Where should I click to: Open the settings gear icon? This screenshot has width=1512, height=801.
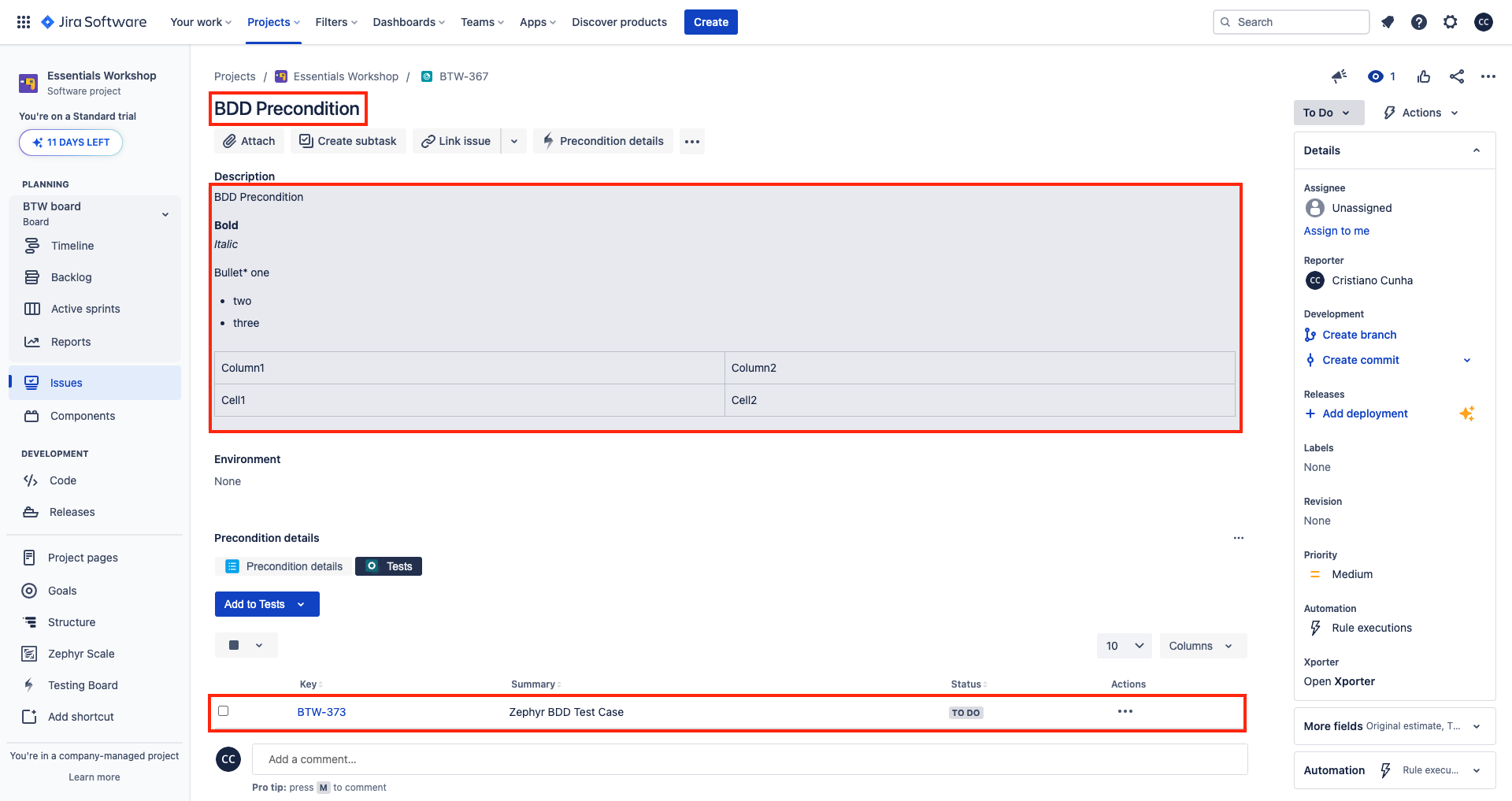(x=1451, y=22)
